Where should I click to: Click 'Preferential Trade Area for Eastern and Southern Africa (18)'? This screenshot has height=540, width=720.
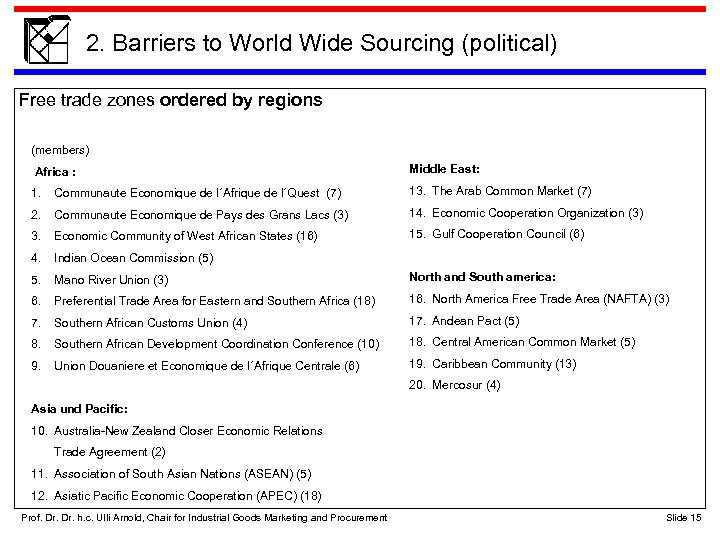tap(214, 301)
